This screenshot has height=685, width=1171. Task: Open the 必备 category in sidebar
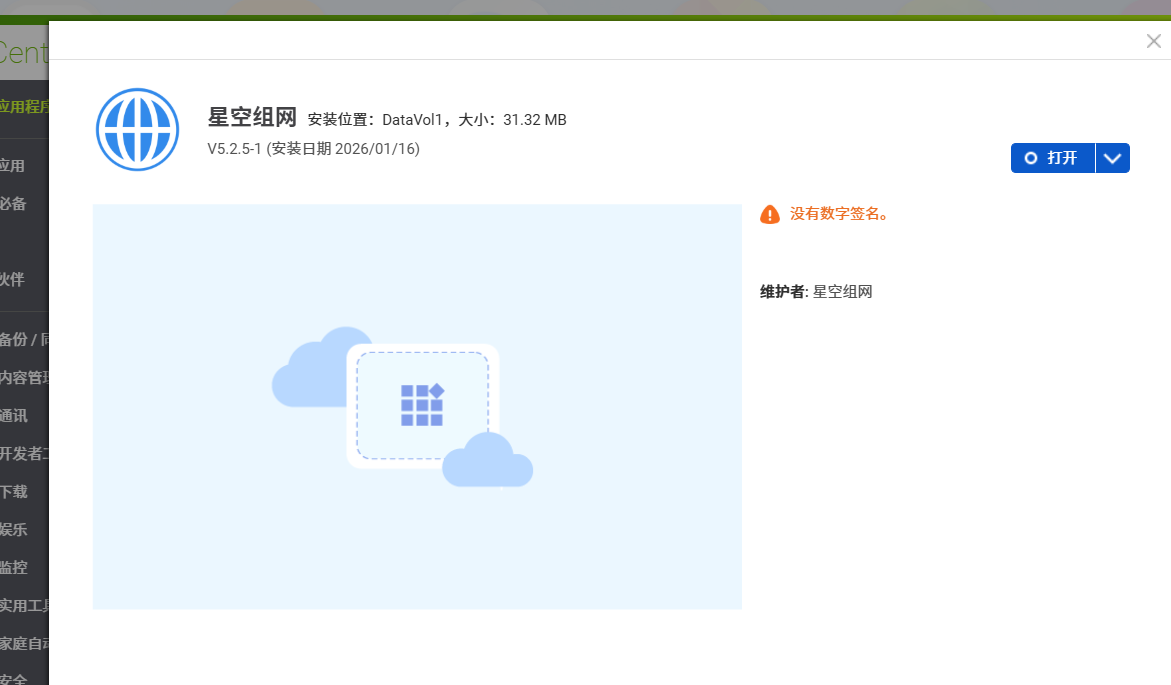13,203
